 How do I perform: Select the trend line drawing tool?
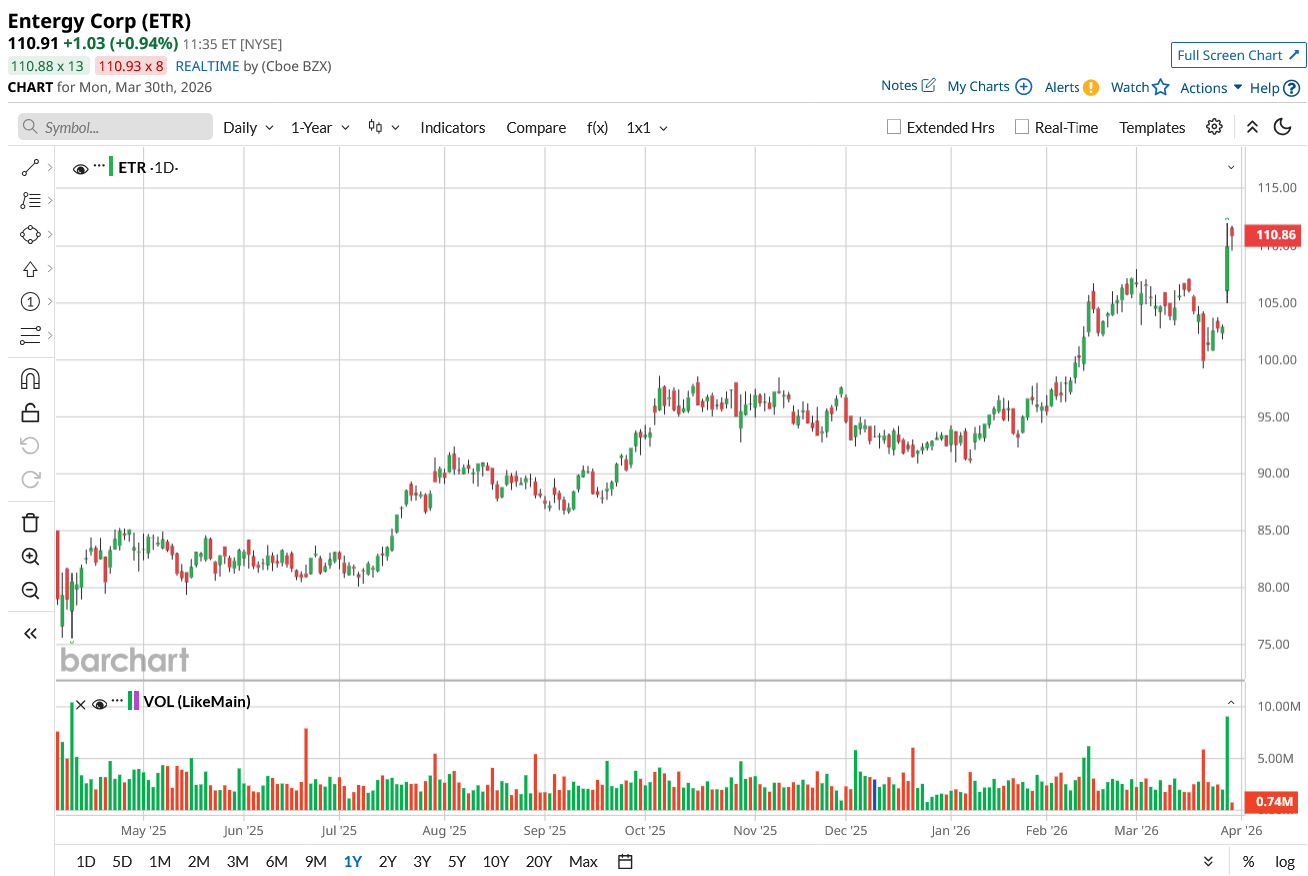[x=30, y=167]
